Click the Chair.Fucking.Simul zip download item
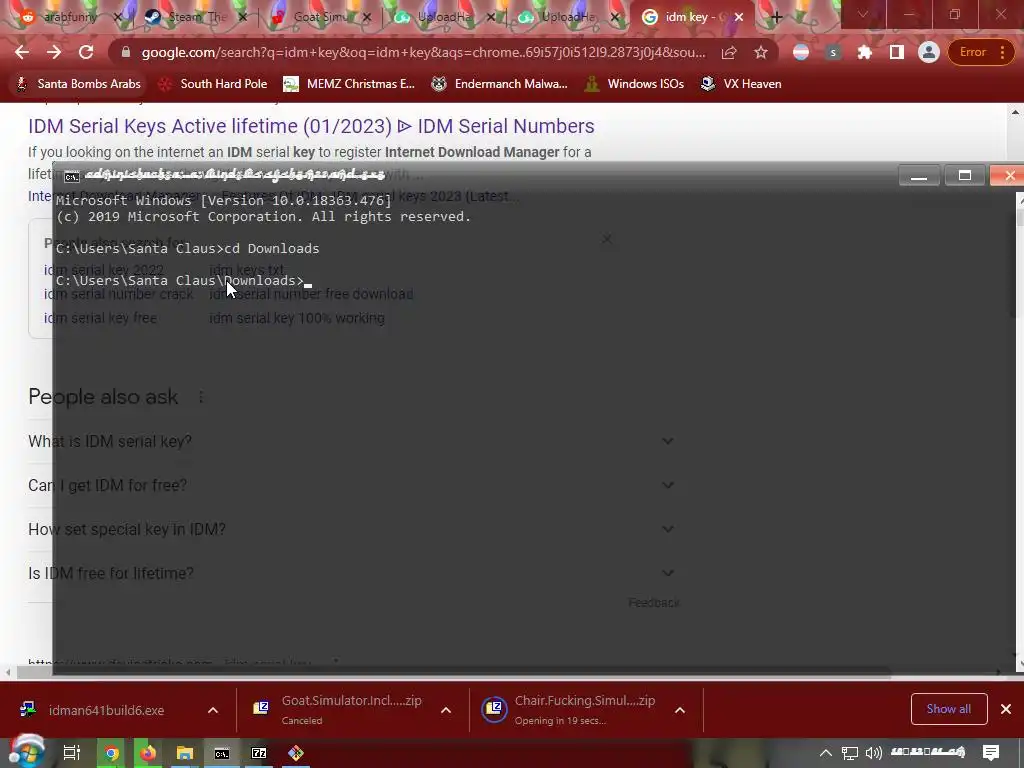This screenshot has width=1024, height=768. [569, 710]
